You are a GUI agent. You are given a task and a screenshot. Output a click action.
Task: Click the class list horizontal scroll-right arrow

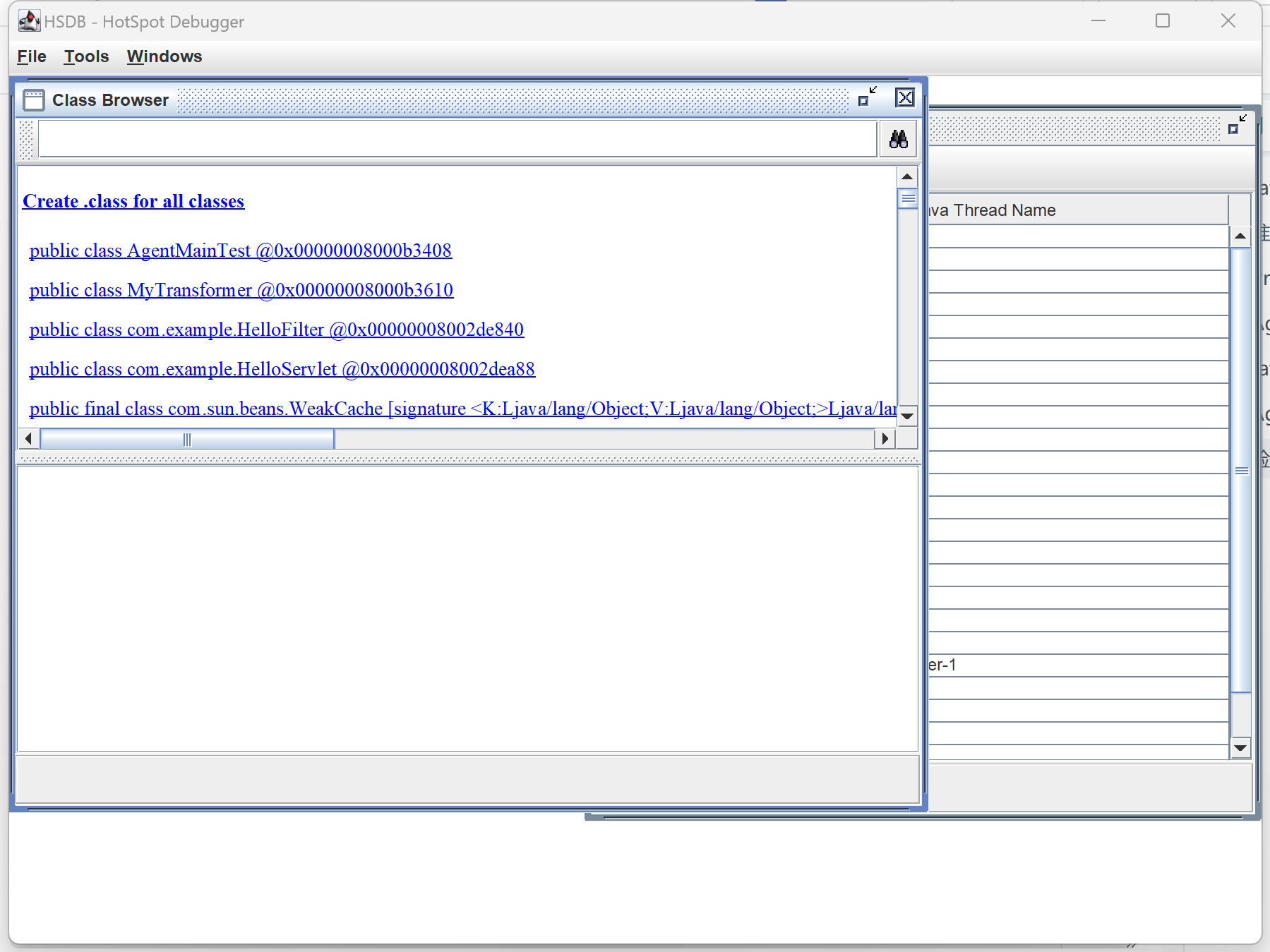885,439
